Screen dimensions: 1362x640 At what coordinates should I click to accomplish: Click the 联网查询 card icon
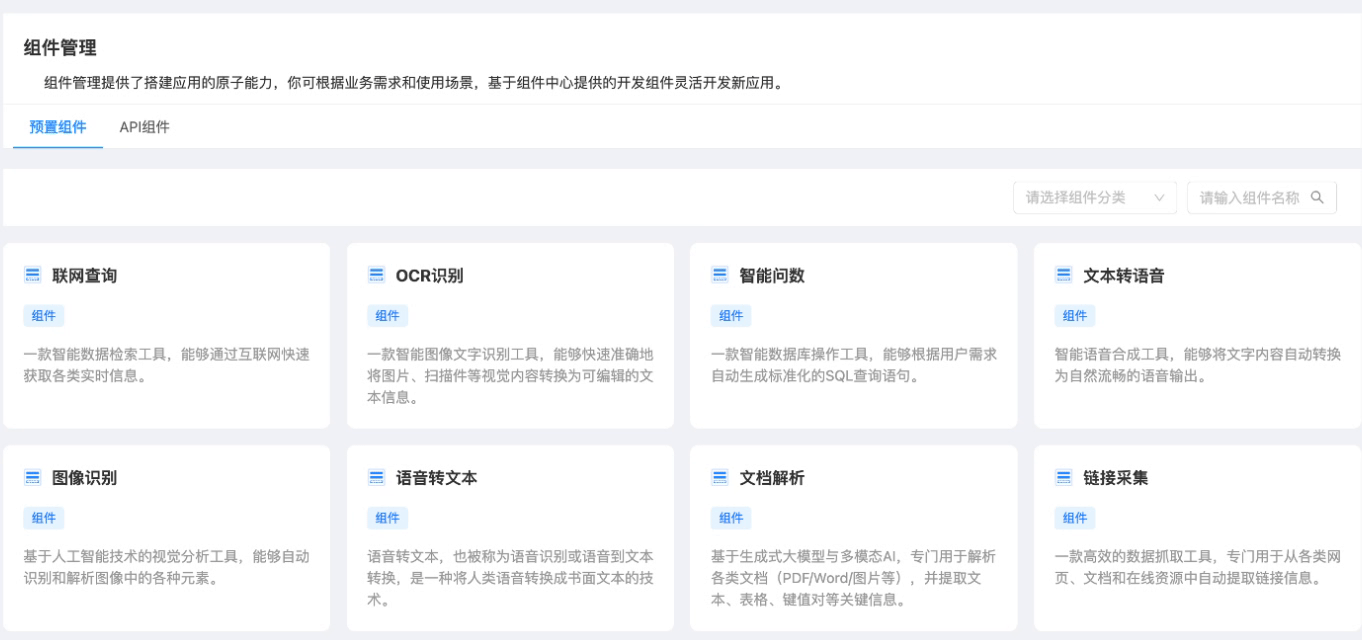[33, 275]
